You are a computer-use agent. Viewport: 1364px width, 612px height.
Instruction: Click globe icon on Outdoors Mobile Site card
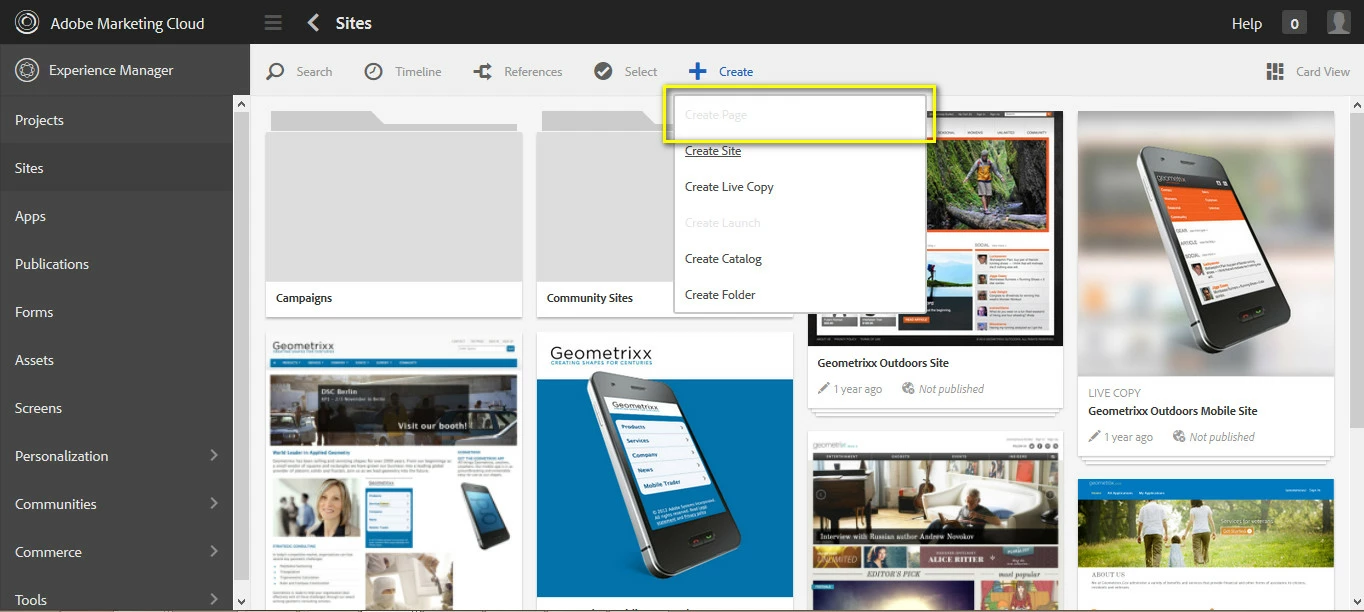(1179, 436)
